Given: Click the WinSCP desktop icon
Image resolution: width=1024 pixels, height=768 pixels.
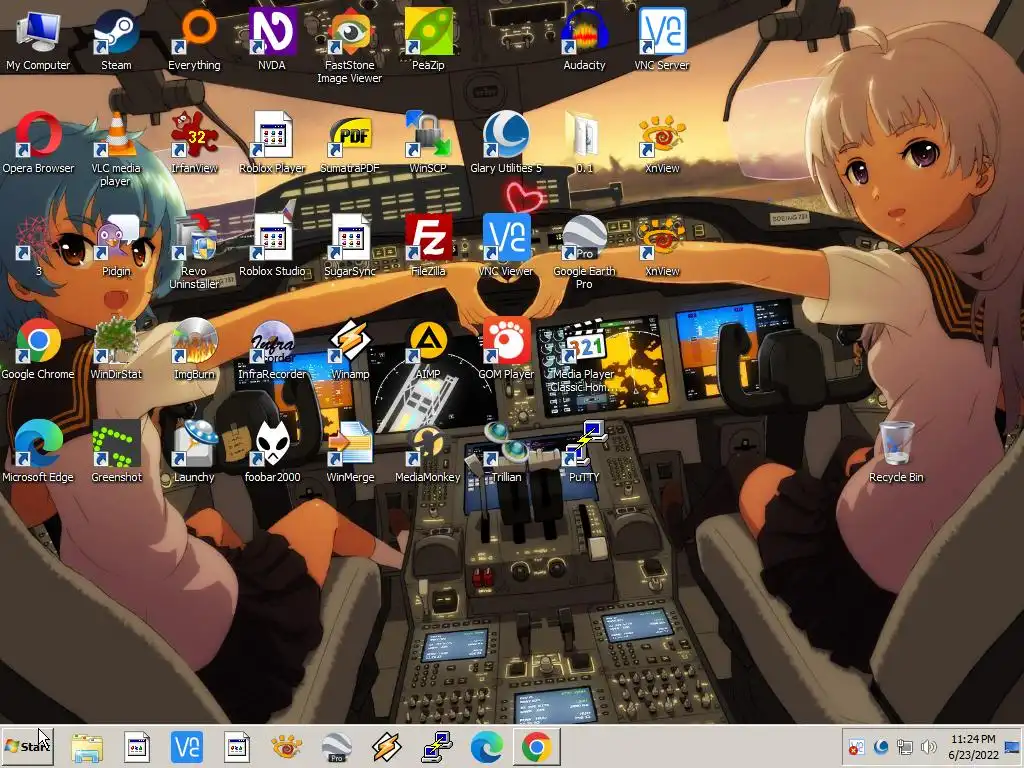Looking at the screenshot, I should (428, 142).
